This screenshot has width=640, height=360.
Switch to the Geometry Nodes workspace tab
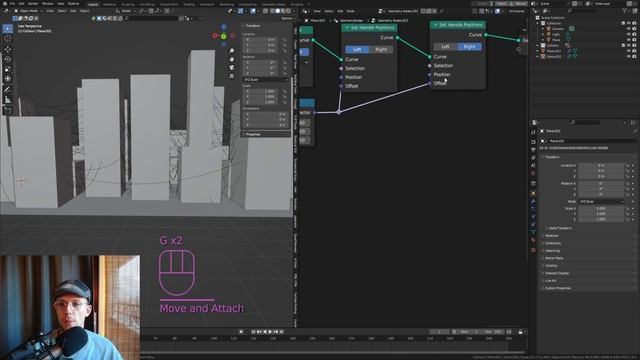click(x=273, y=4)
